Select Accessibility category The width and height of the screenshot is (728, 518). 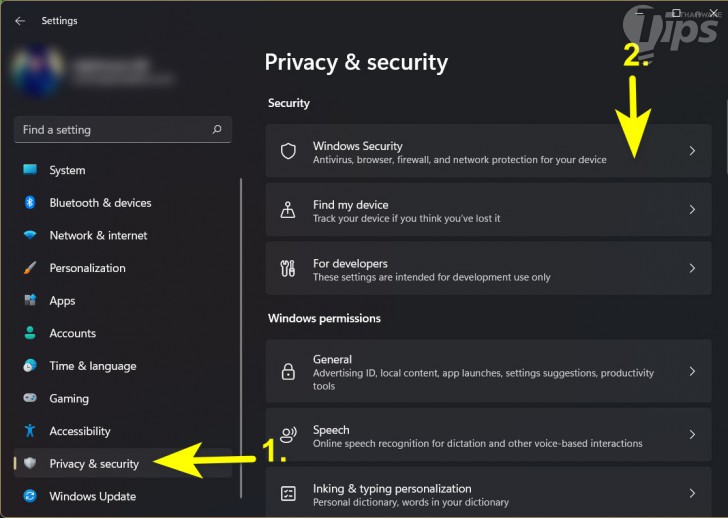pos(80,431)
